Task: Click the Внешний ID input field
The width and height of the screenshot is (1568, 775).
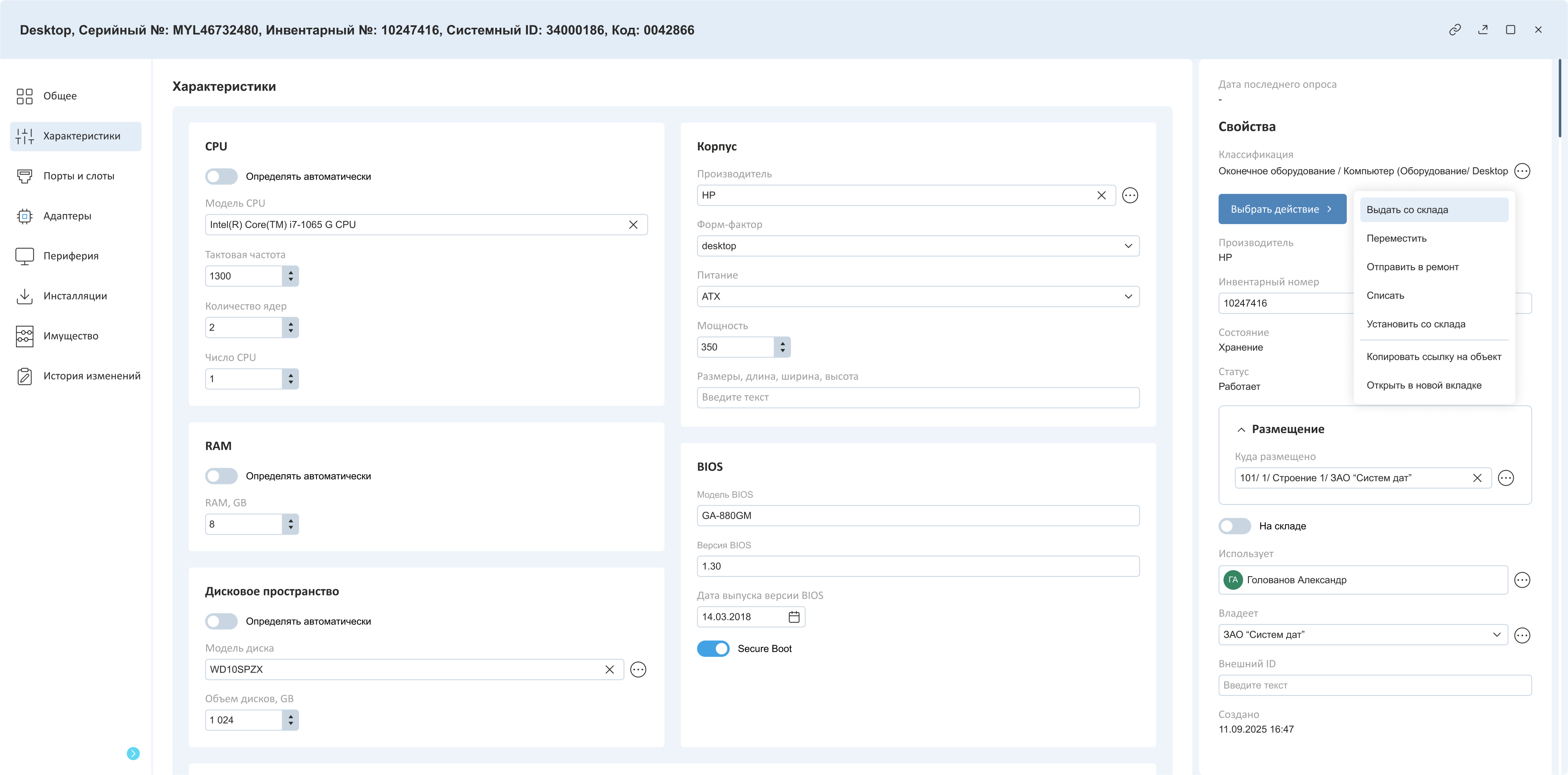Action: pos(1375,685)
